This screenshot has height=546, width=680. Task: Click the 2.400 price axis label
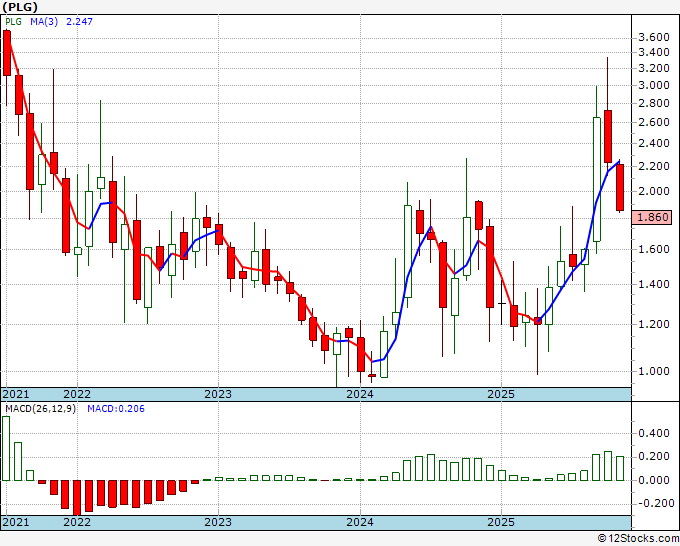coord(654,143)
